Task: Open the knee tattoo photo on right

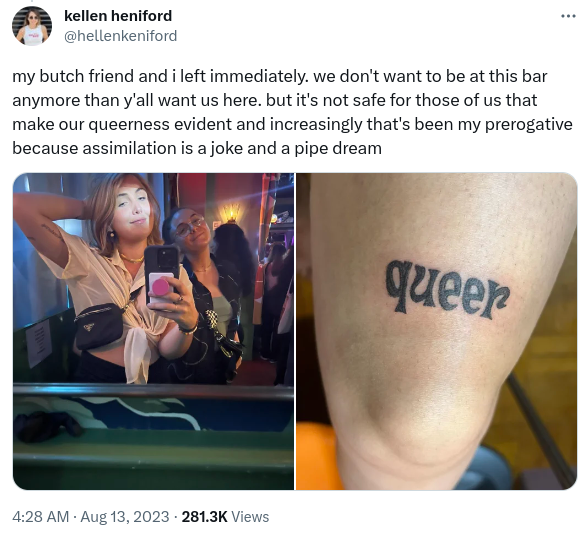Action: (x=436, y=331)
